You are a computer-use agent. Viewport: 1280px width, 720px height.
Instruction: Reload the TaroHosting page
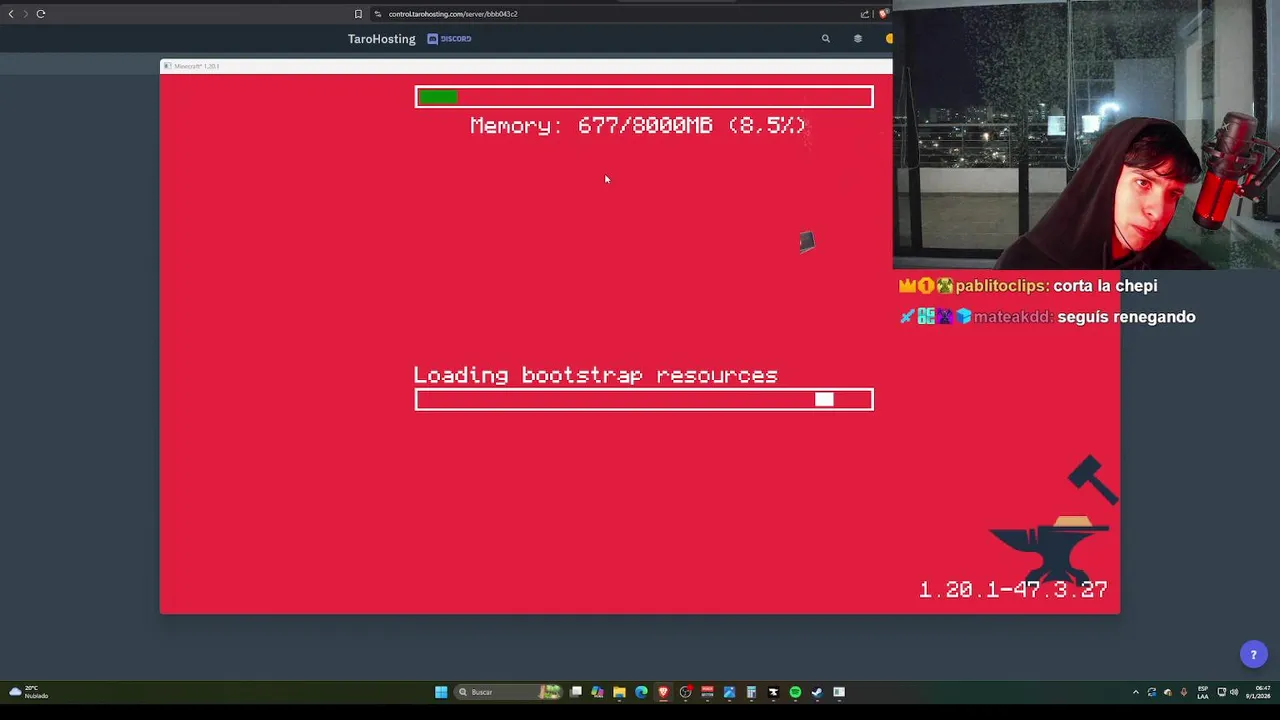pos(41,14)
